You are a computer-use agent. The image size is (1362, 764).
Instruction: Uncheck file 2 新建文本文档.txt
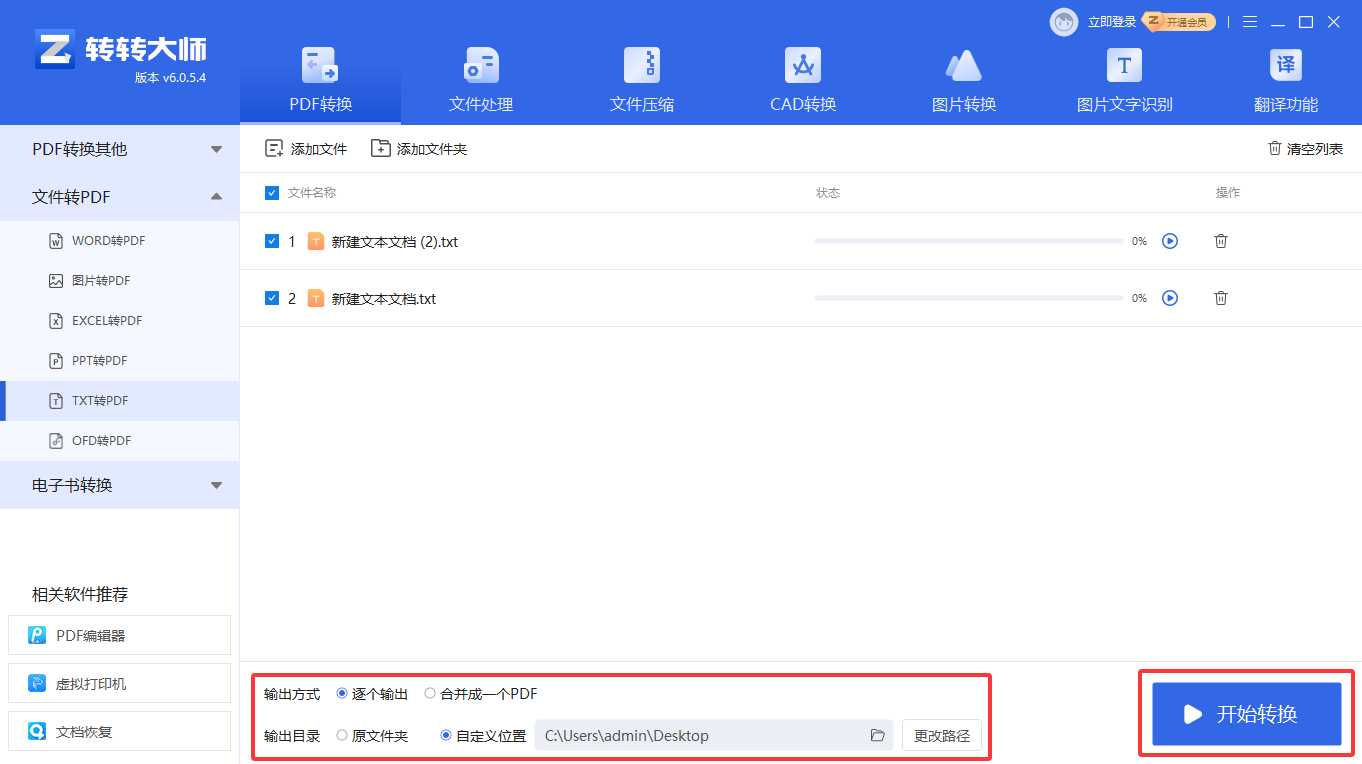click(272, 298)
